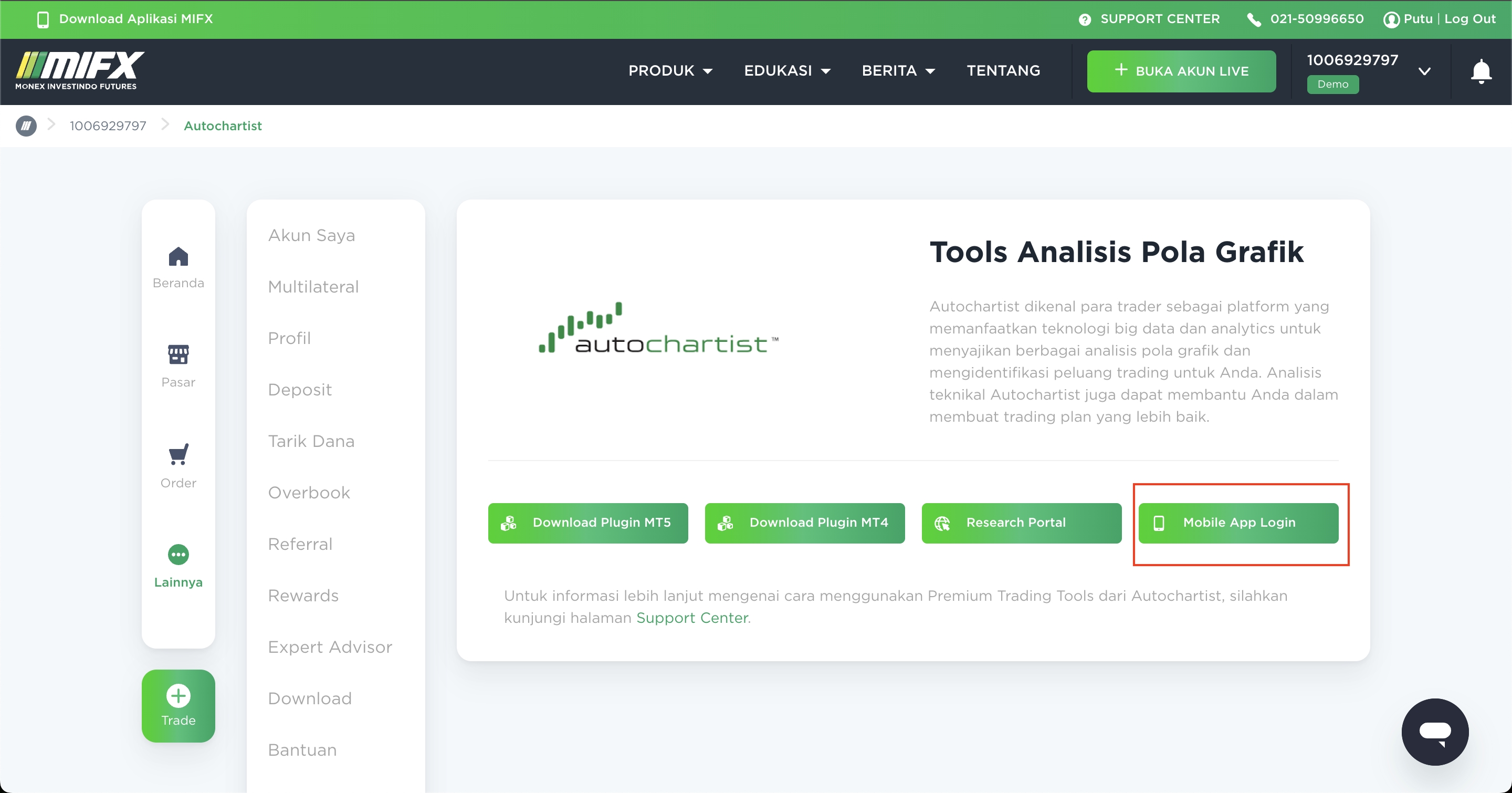The width and height of the screenshot is (1512, 793).
Task: Expand the BERITA dropdown menu
Action: pyautogui.click(x=898, y=70)
